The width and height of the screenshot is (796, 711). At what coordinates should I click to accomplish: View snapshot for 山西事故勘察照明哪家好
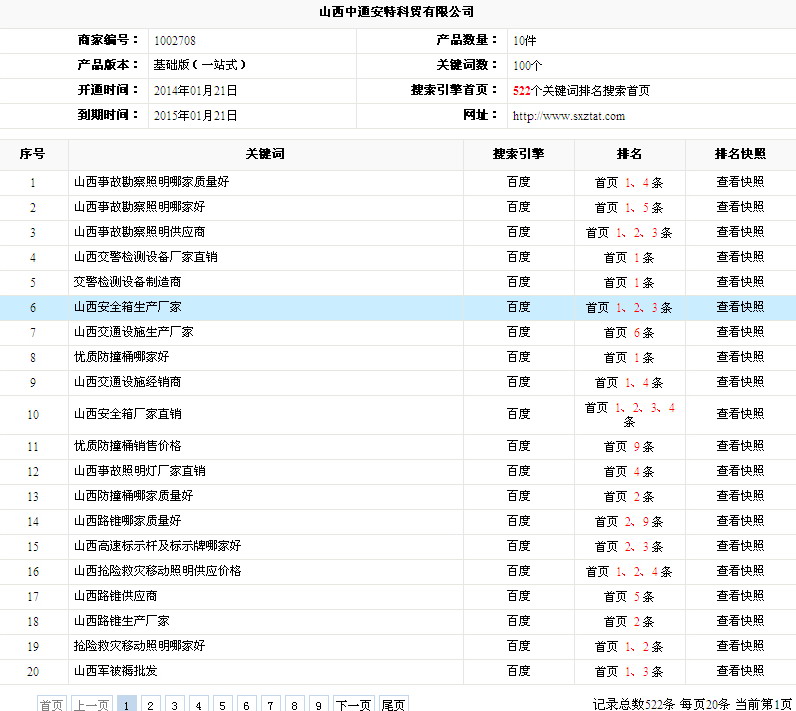coord(740,207)
